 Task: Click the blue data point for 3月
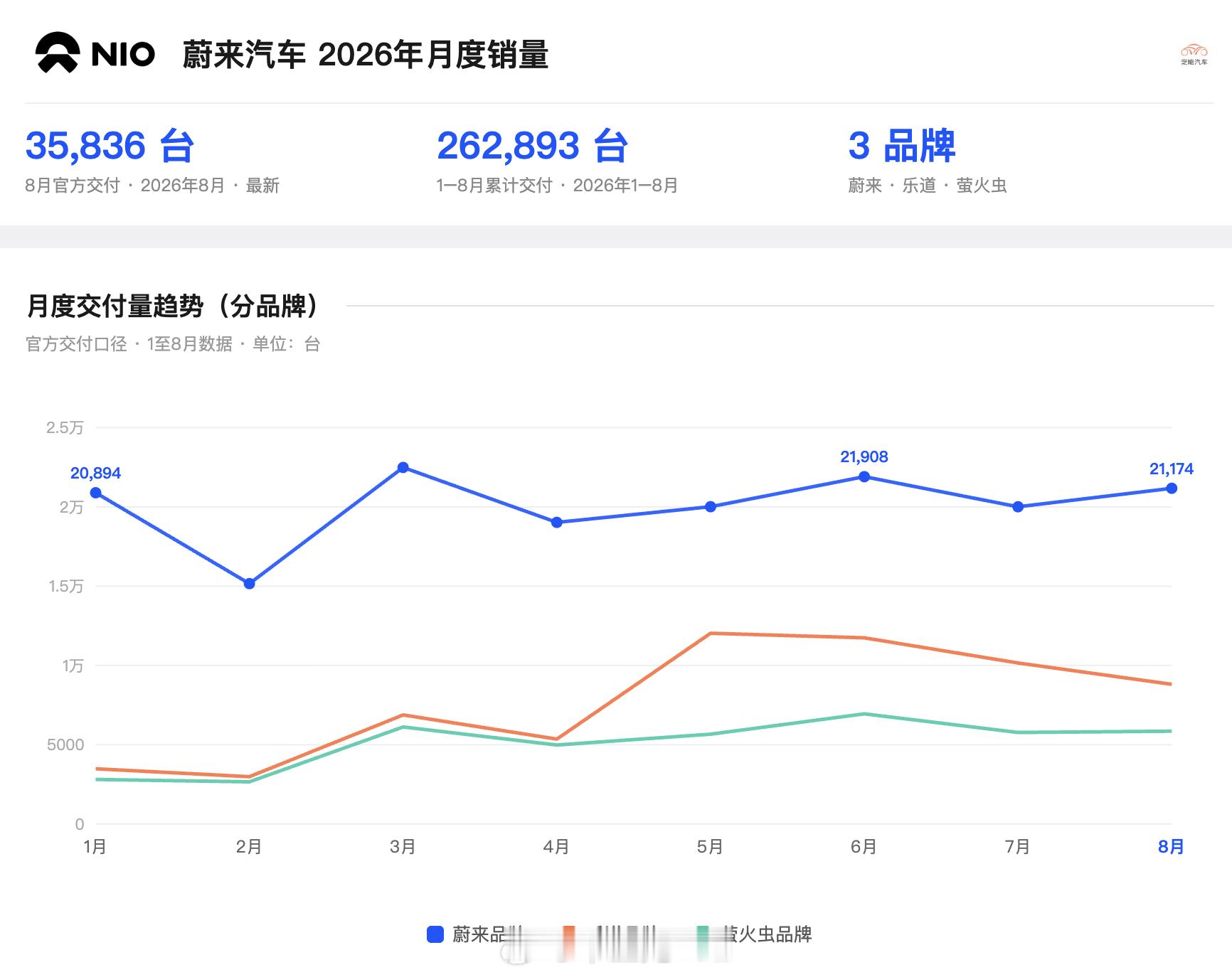[403, 467]
